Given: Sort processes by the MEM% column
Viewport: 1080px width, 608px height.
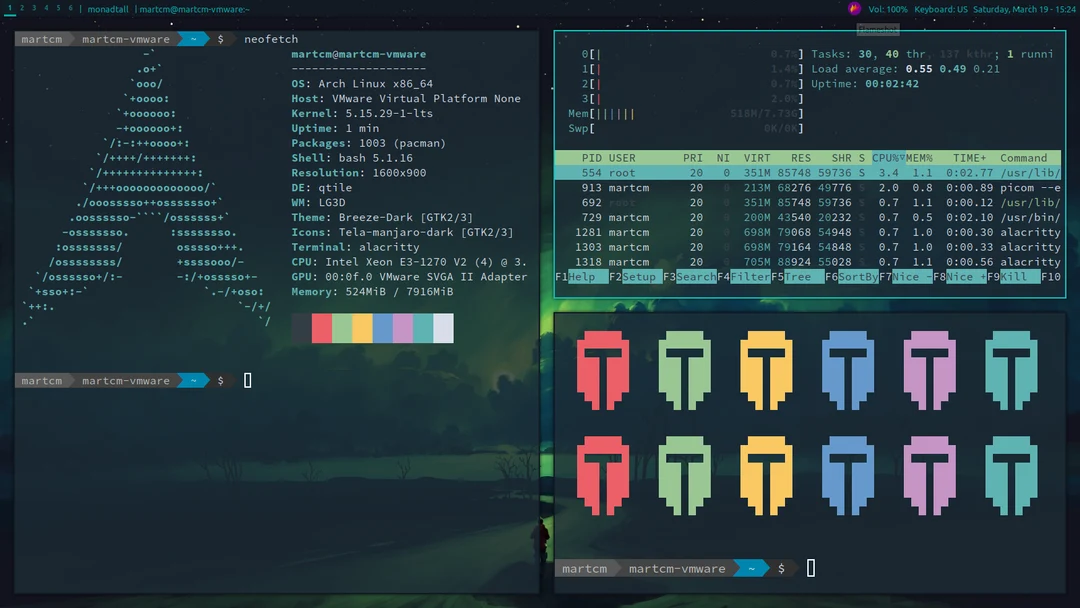Looking at the screenshot, I should tap(917, 158).
